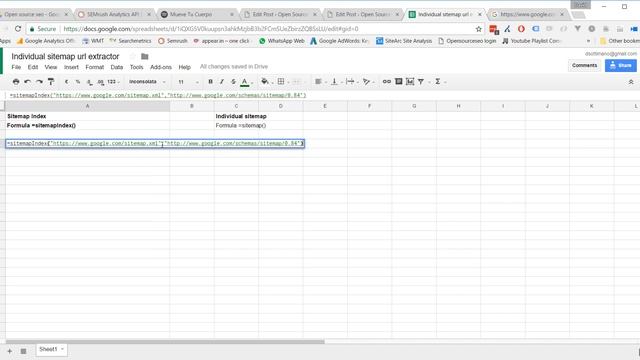Viewport: 640px width, 360px height.
Task: Collapse the menus with chevron icon
Action: click(631, 82)
